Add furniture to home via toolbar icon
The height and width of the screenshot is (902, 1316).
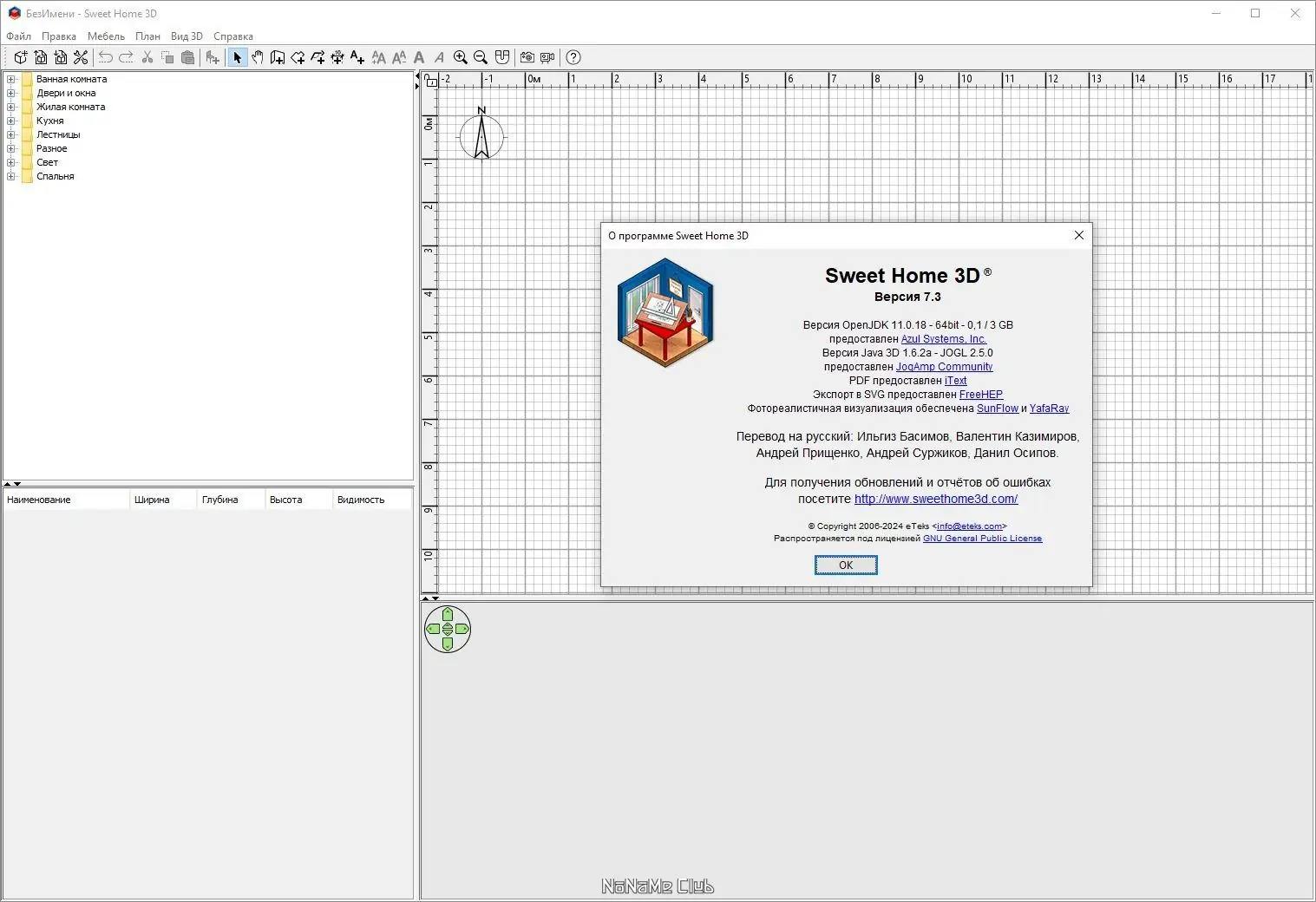click(x=213, y=57)
